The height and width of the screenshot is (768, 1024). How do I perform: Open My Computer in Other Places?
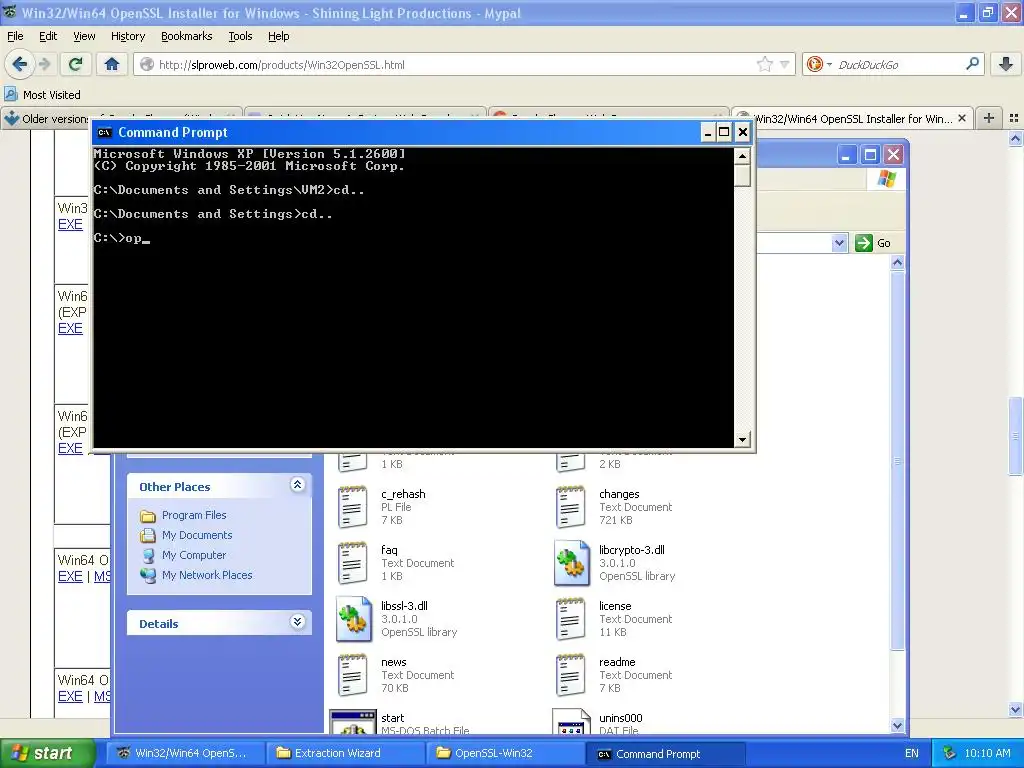pos(194,555)
